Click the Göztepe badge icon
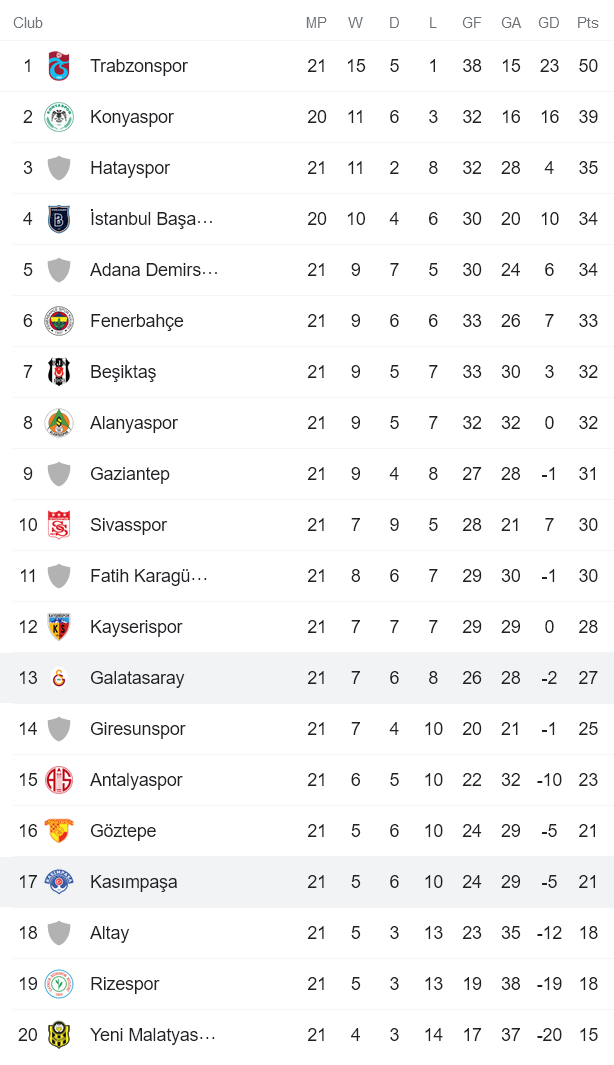Viewport: 614px width, 1065px height. (x=60, y=830)
